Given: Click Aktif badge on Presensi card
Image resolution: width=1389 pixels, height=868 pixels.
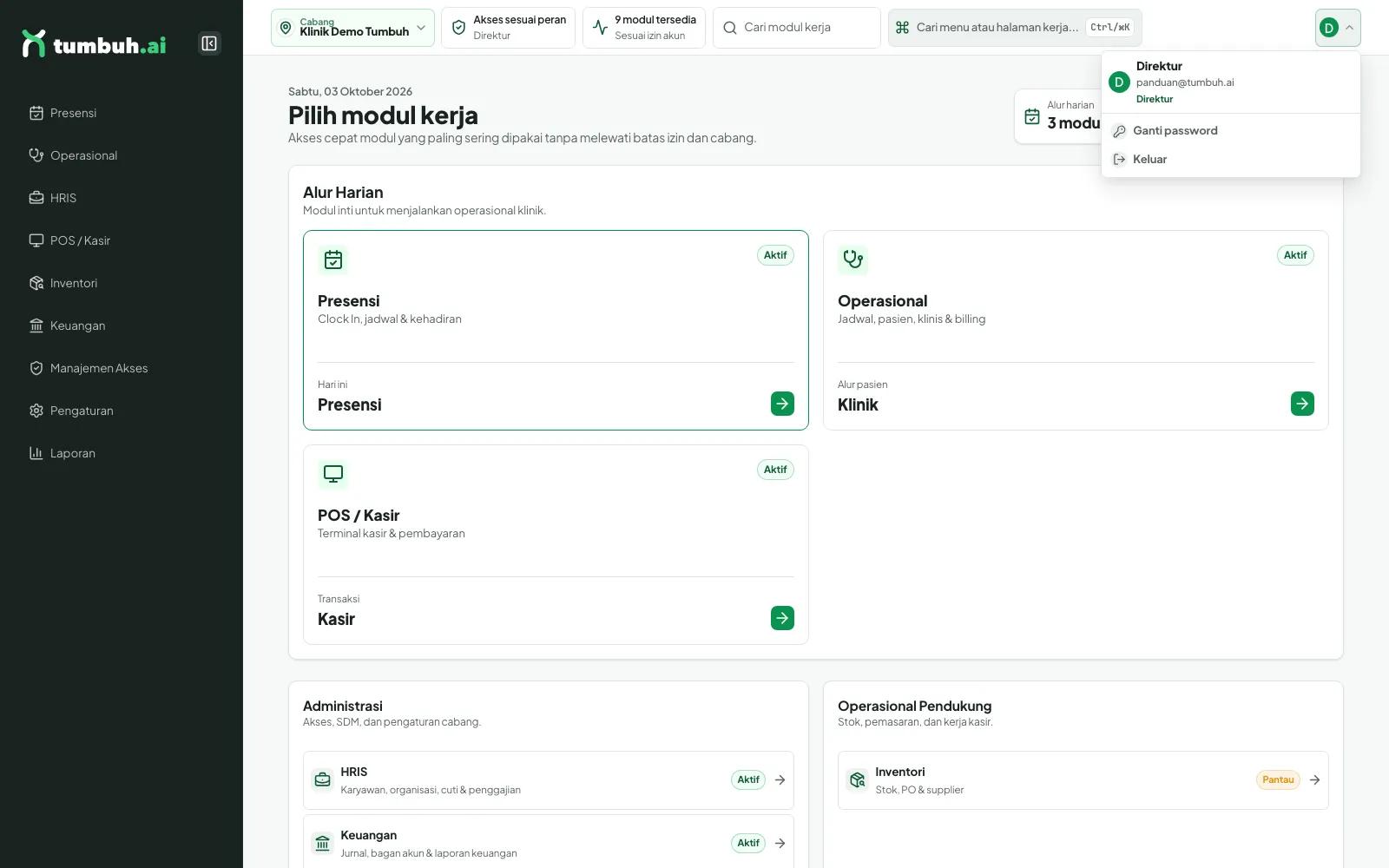Looking at the screenshot, I should [x=775, y=255].
